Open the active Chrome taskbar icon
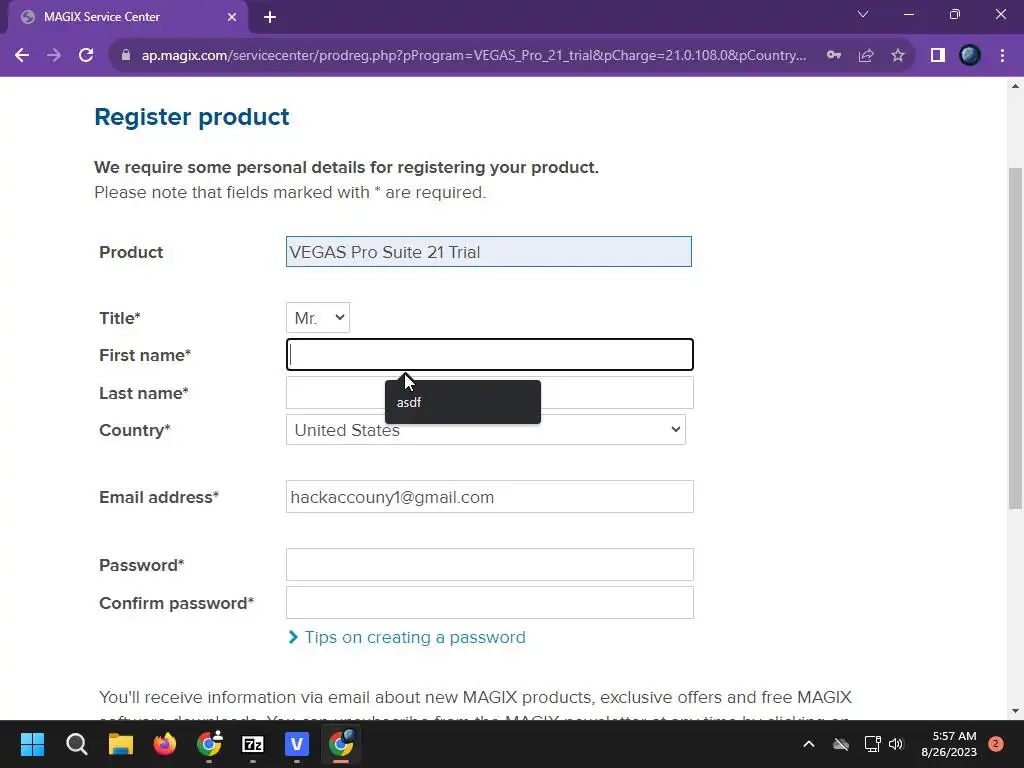This screenshot has height=768, width=1024. pyautogui.click(x=341, y=744)
